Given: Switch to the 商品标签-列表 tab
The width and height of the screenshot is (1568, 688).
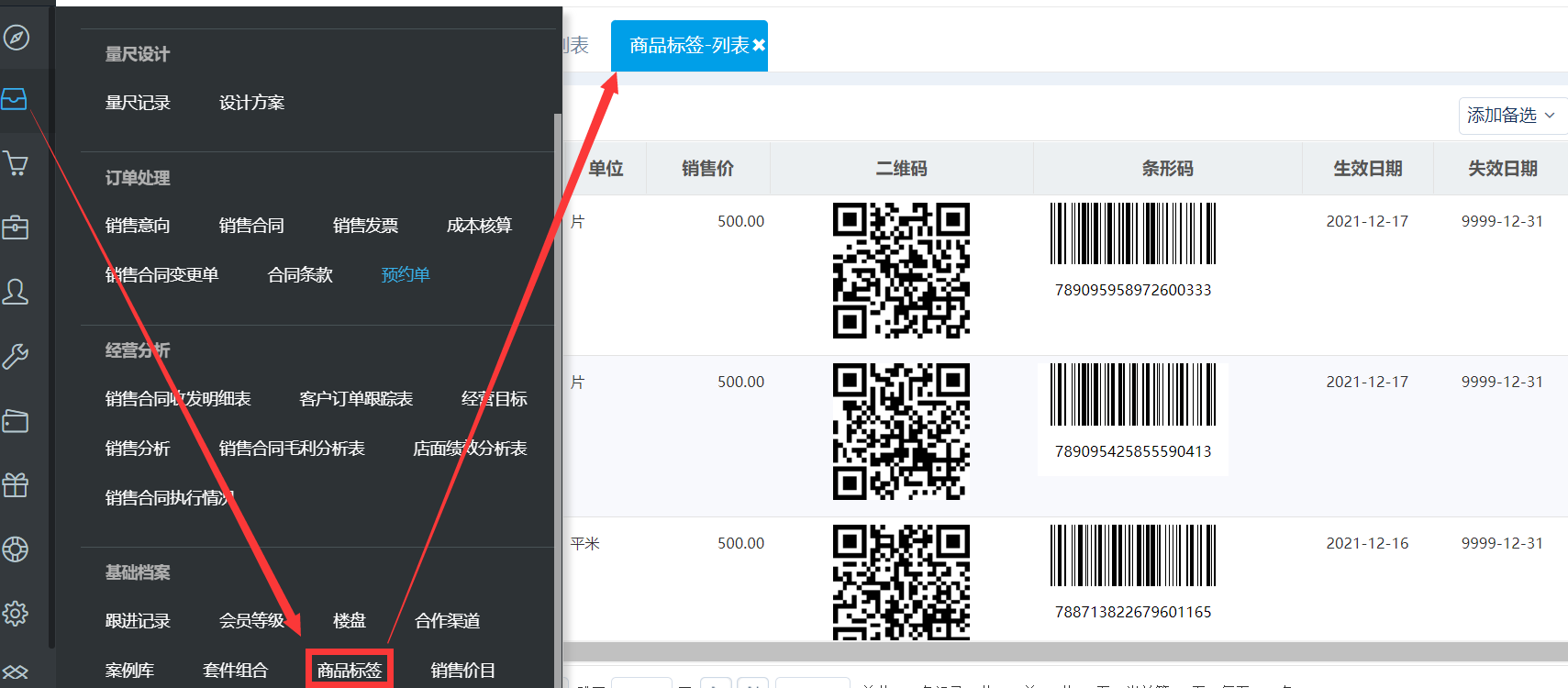Looking at the screenshot, I should point(689,45).
